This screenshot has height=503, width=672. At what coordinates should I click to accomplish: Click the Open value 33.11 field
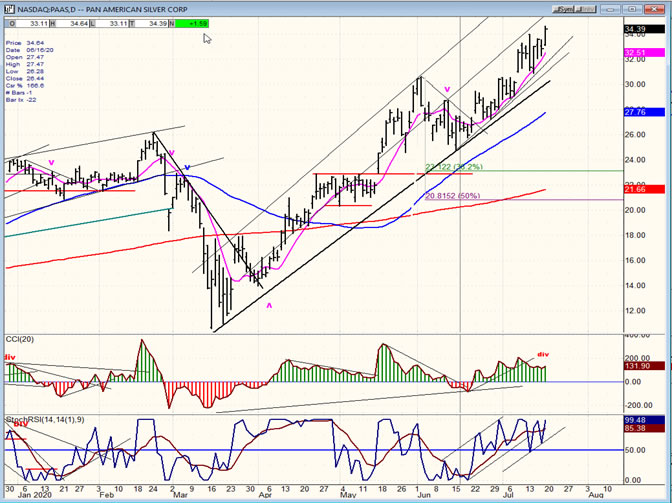coord(32,24)
